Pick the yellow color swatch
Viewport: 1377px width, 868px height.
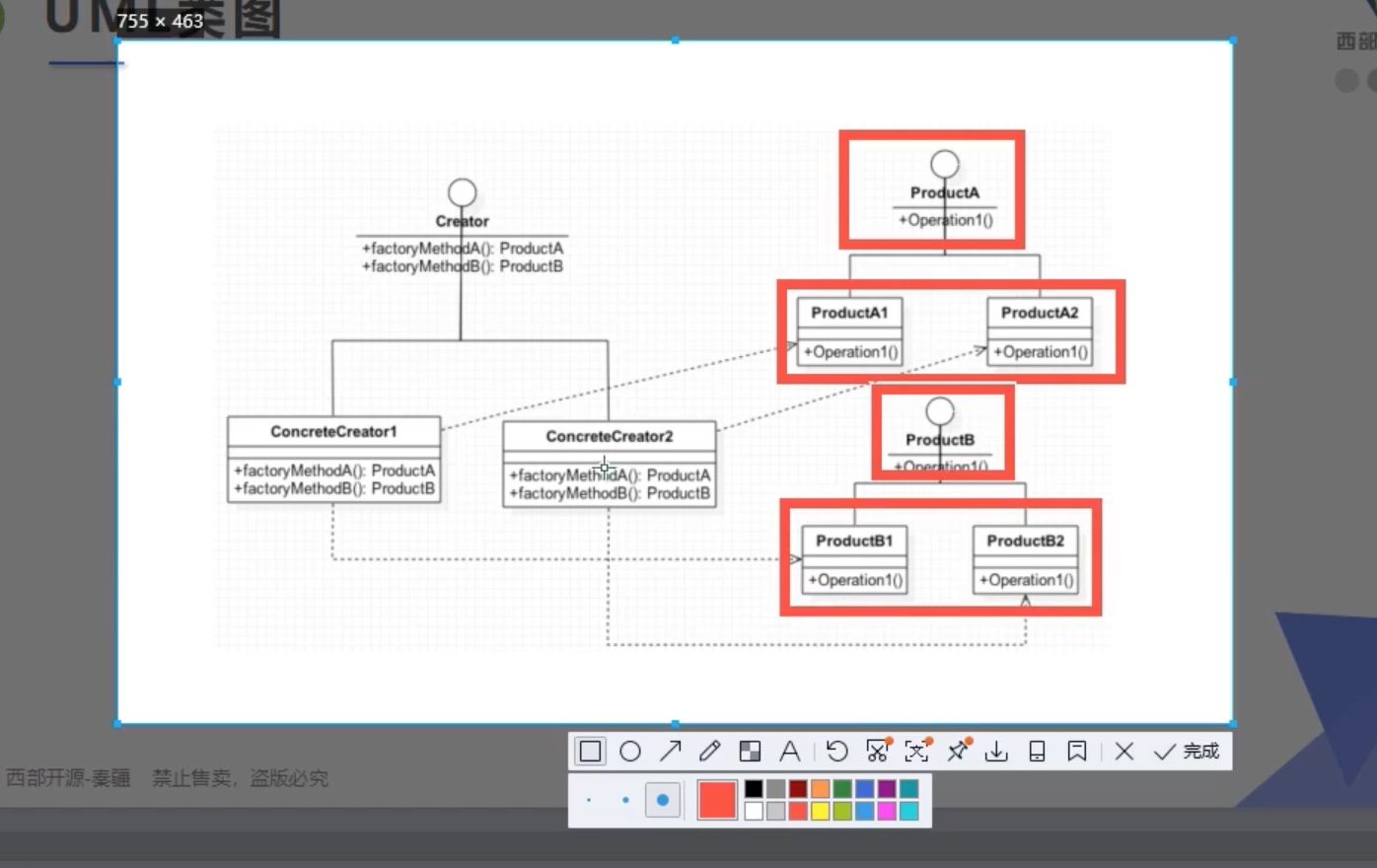[820, 811]
